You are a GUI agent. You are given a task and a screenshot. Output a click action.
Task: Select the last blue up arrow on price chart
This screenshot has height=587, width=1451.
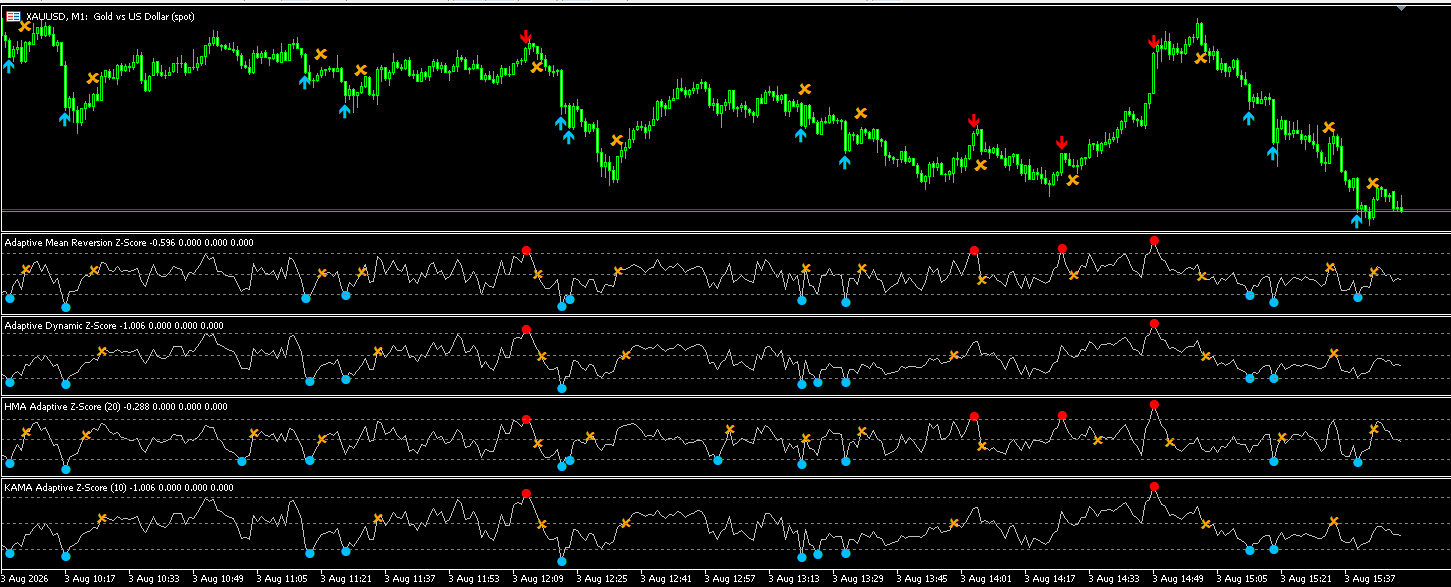tap(1357, 221)
